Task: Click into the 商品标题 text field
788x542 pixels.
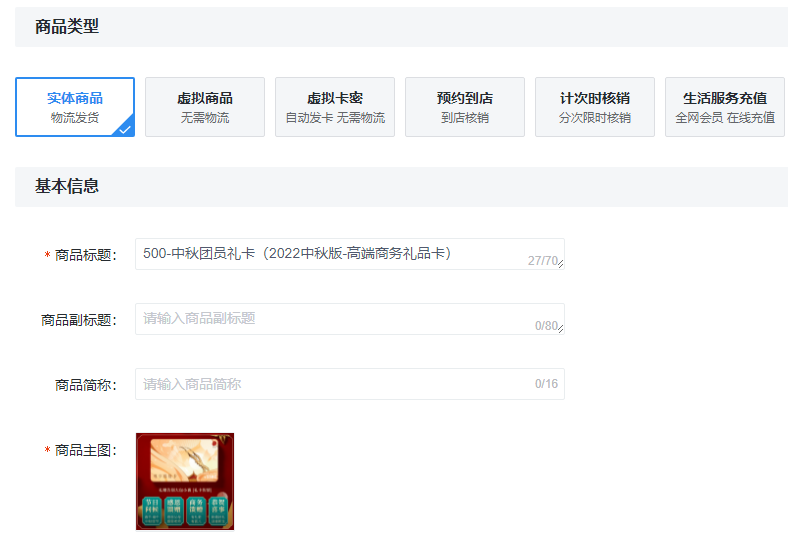Action: pyautogui.click(x=330, y=254)
